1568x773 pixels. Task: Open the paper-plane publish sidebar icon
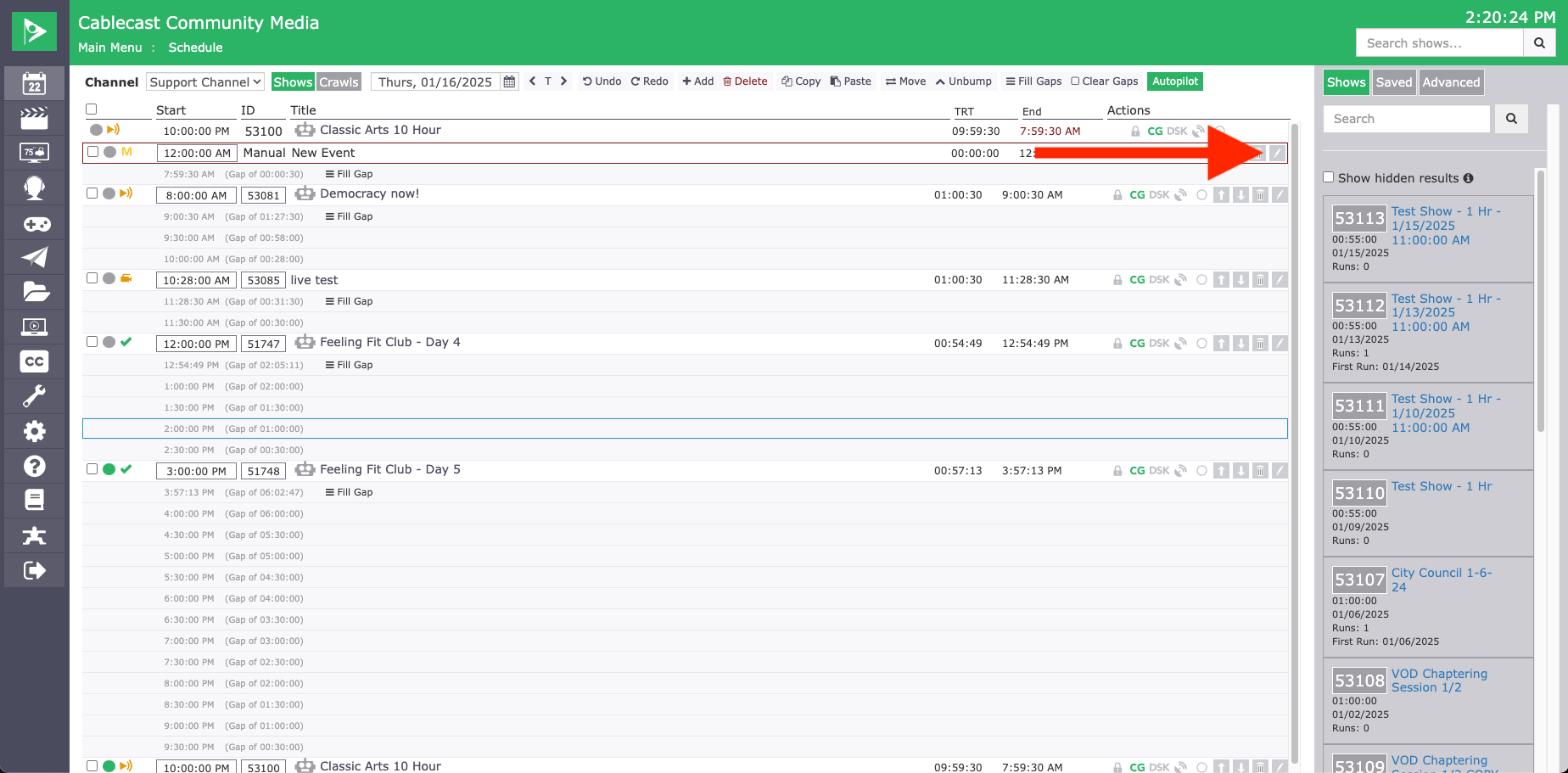pyautogui.click(x=34, y=257)
